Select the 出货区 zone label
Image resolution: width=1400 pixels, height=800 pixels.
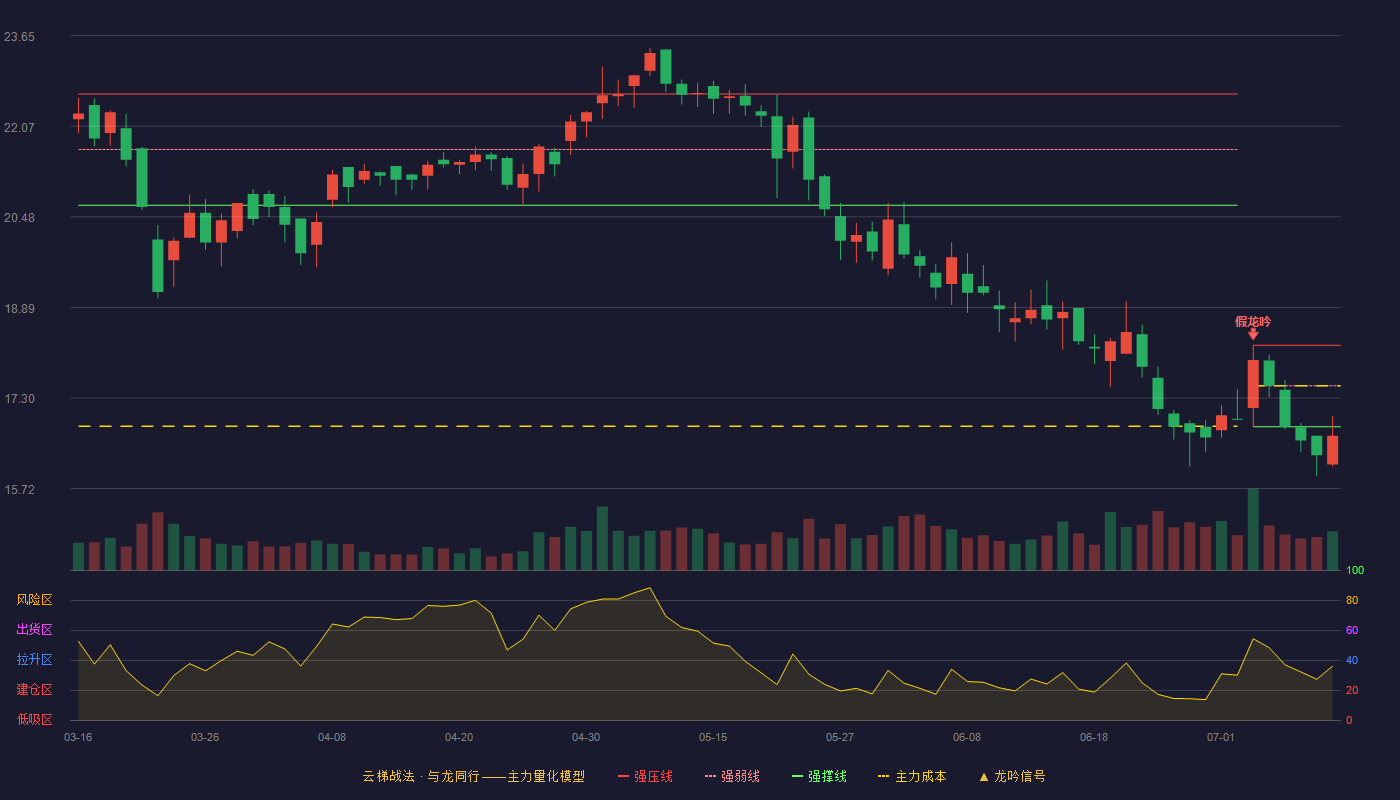point(34,629)
